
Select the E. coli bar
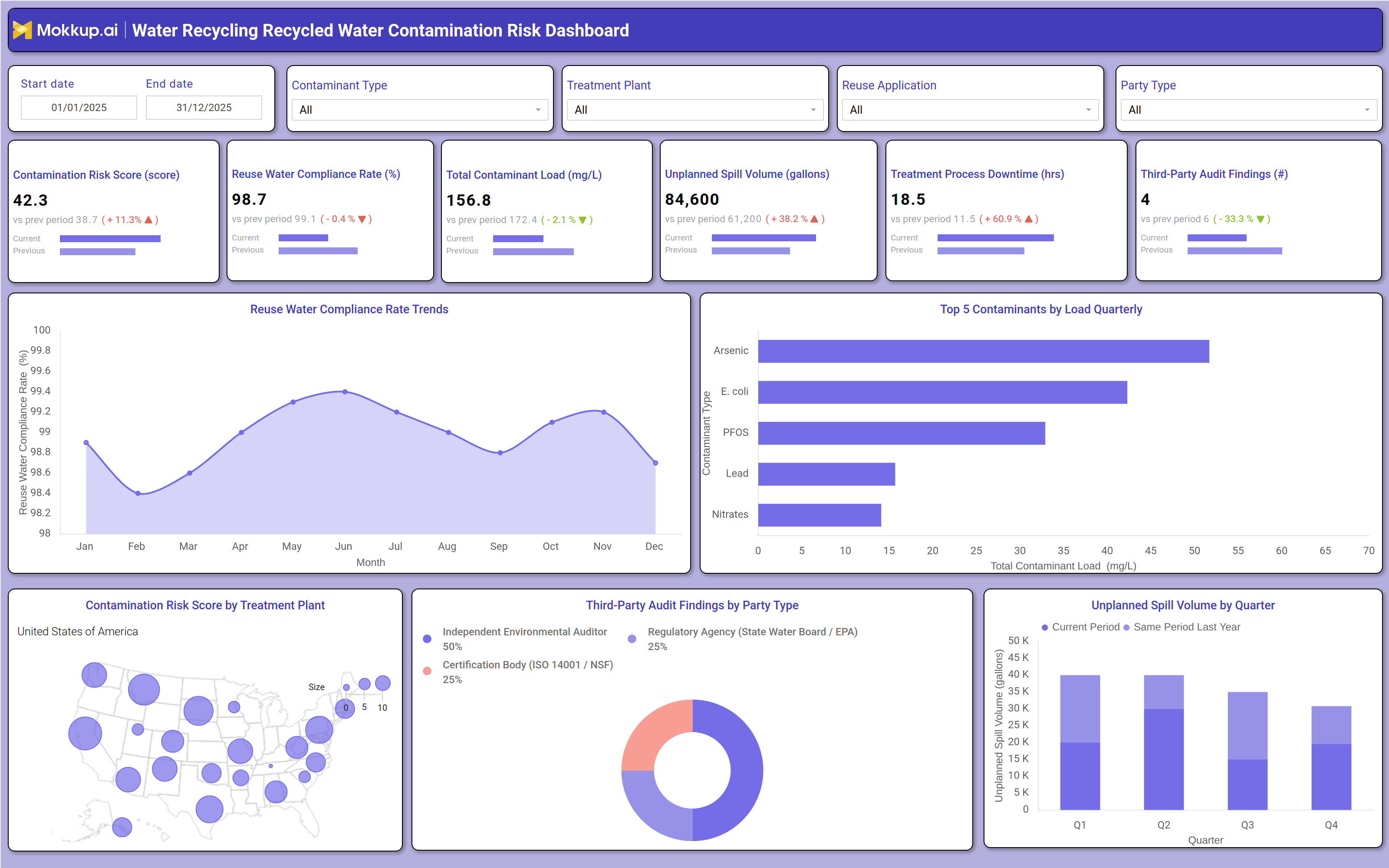pos(942,392)
